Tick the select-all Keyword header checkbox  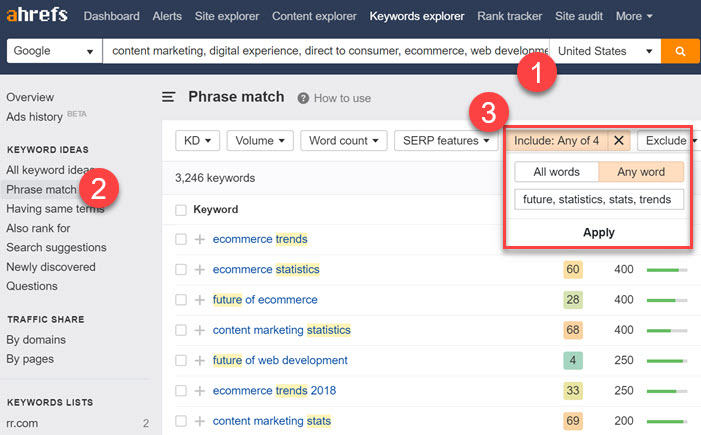pyautogui.click(x=181, y=210)
